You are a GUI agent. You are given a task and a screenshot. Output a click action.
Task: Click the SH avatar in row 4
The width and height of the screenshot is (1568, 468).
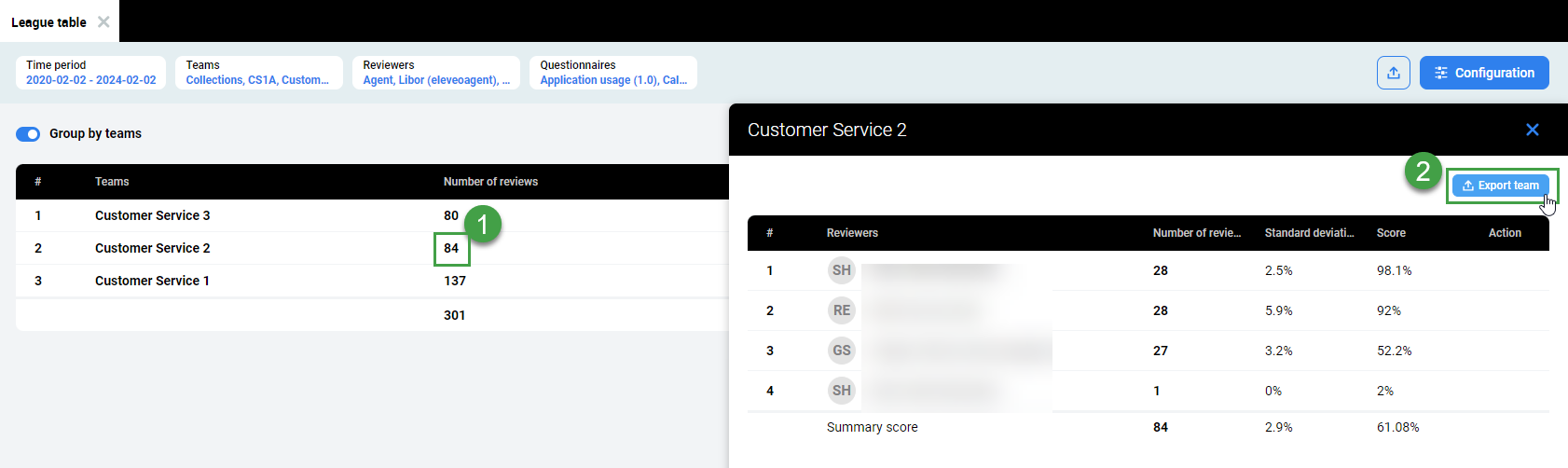click(x=841, y=391)
